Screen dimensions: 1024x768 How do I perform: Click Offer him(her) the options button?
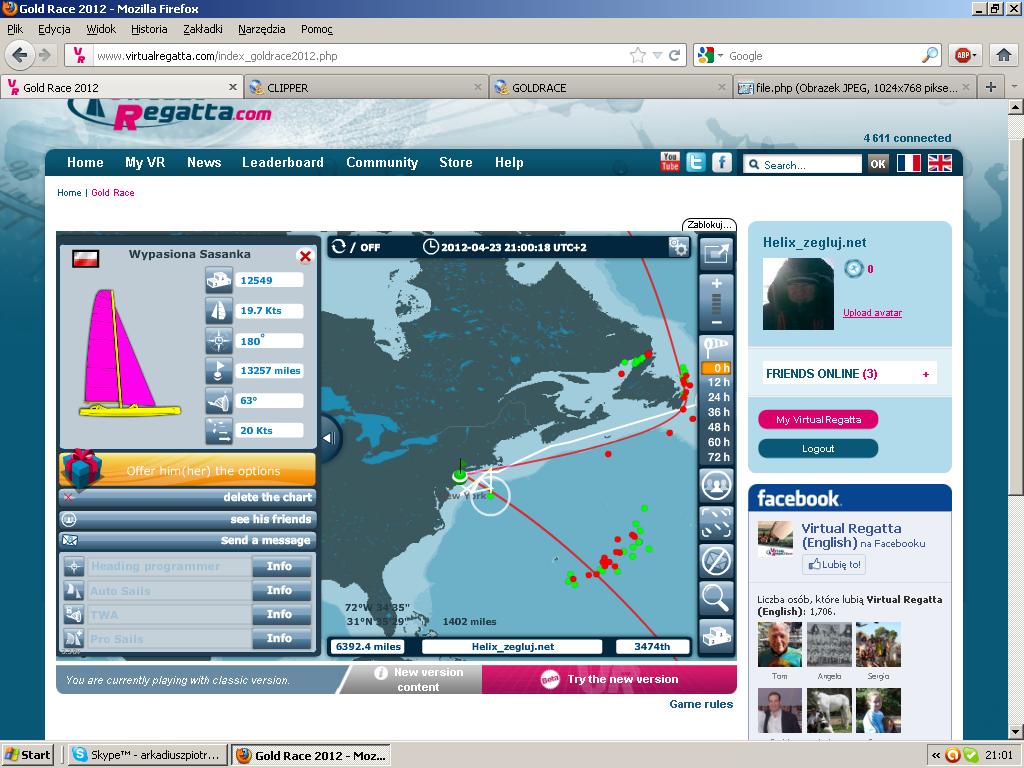tap(203, 471)
